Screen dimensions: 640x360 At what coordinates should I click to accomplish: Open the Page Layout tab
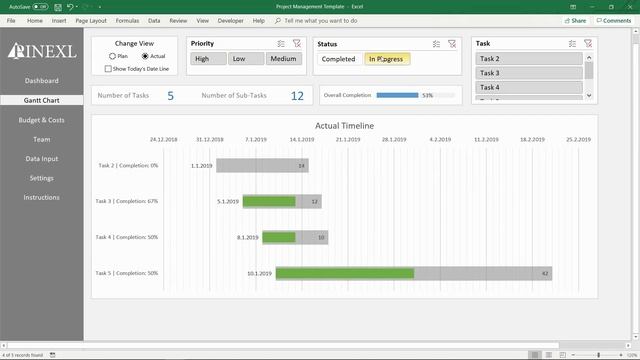point(91,20)
